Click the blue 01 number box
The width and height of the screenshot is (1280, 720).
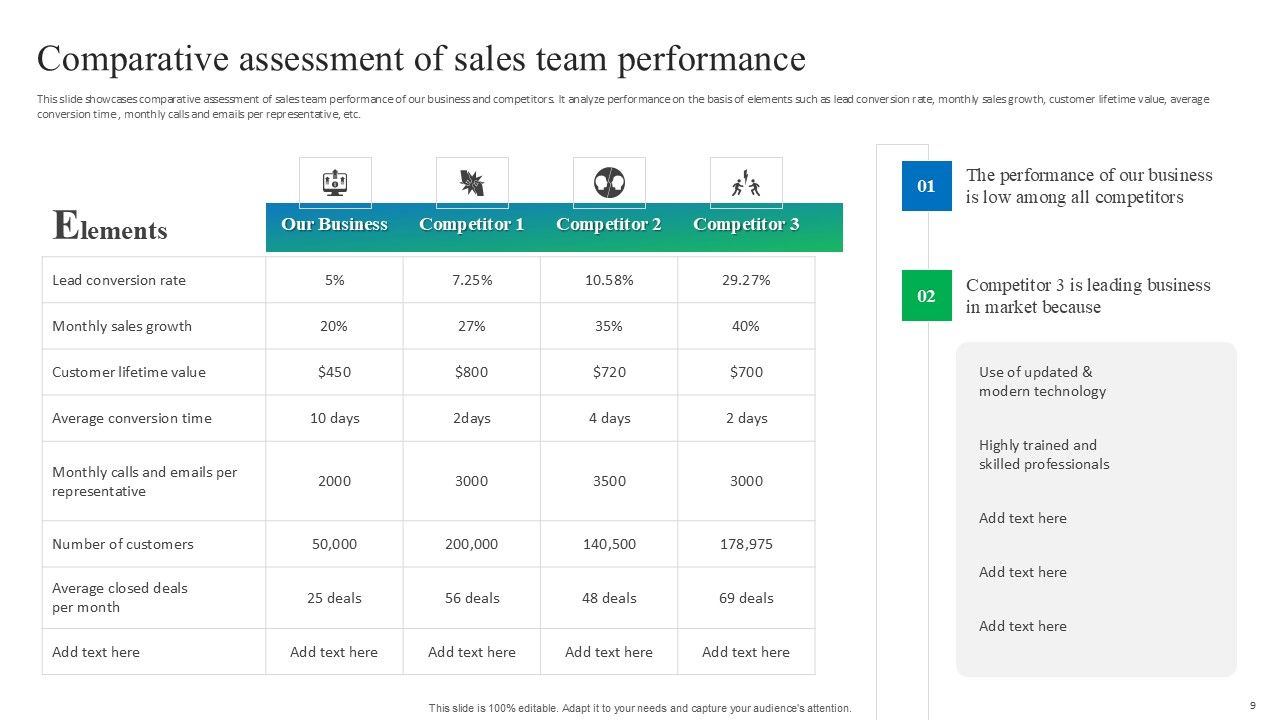pyautogui.click(x=926, y=186)
